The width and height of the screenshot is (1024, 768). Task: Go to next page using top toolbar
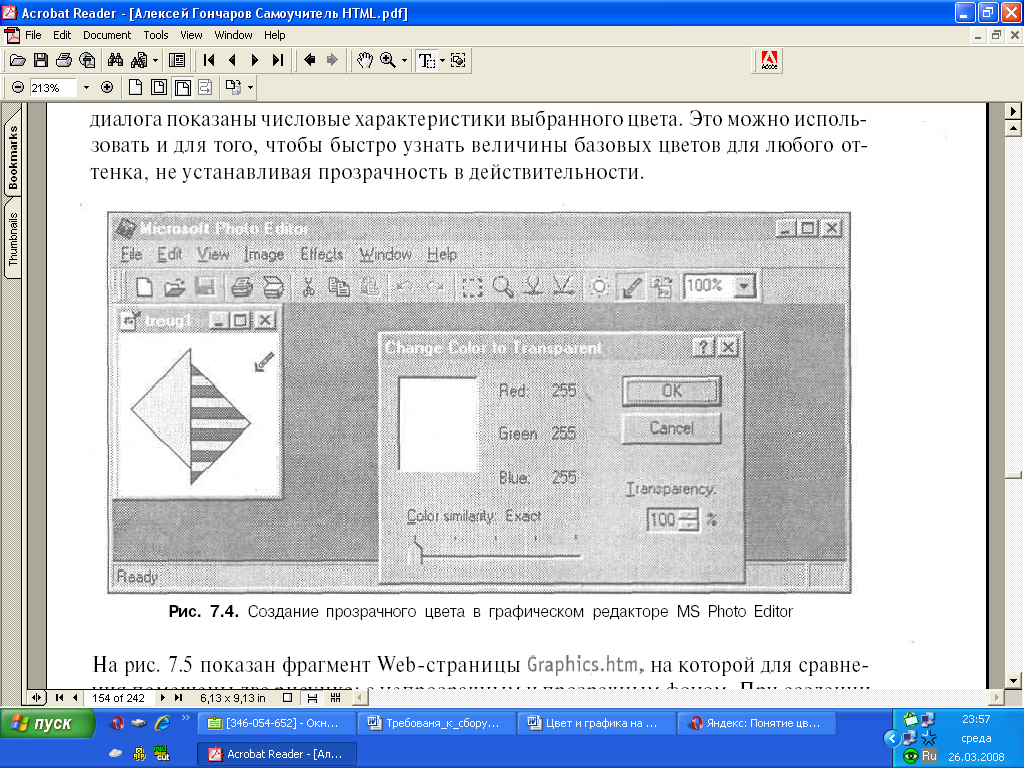255,61
